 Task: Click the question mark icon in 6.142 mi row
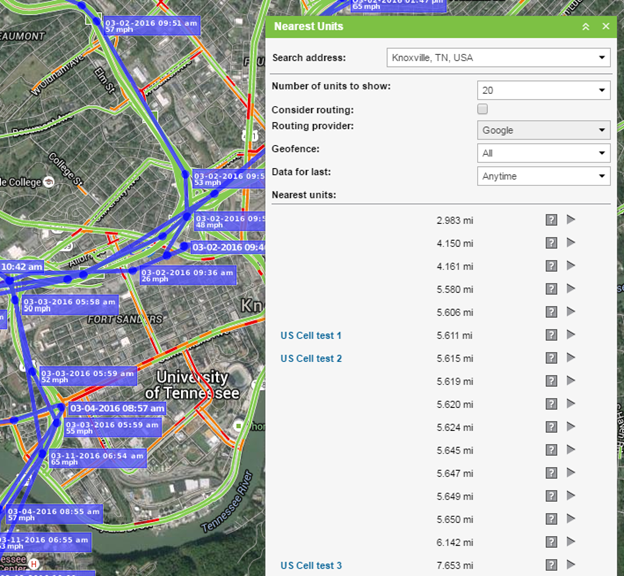[x=551, y=542]
